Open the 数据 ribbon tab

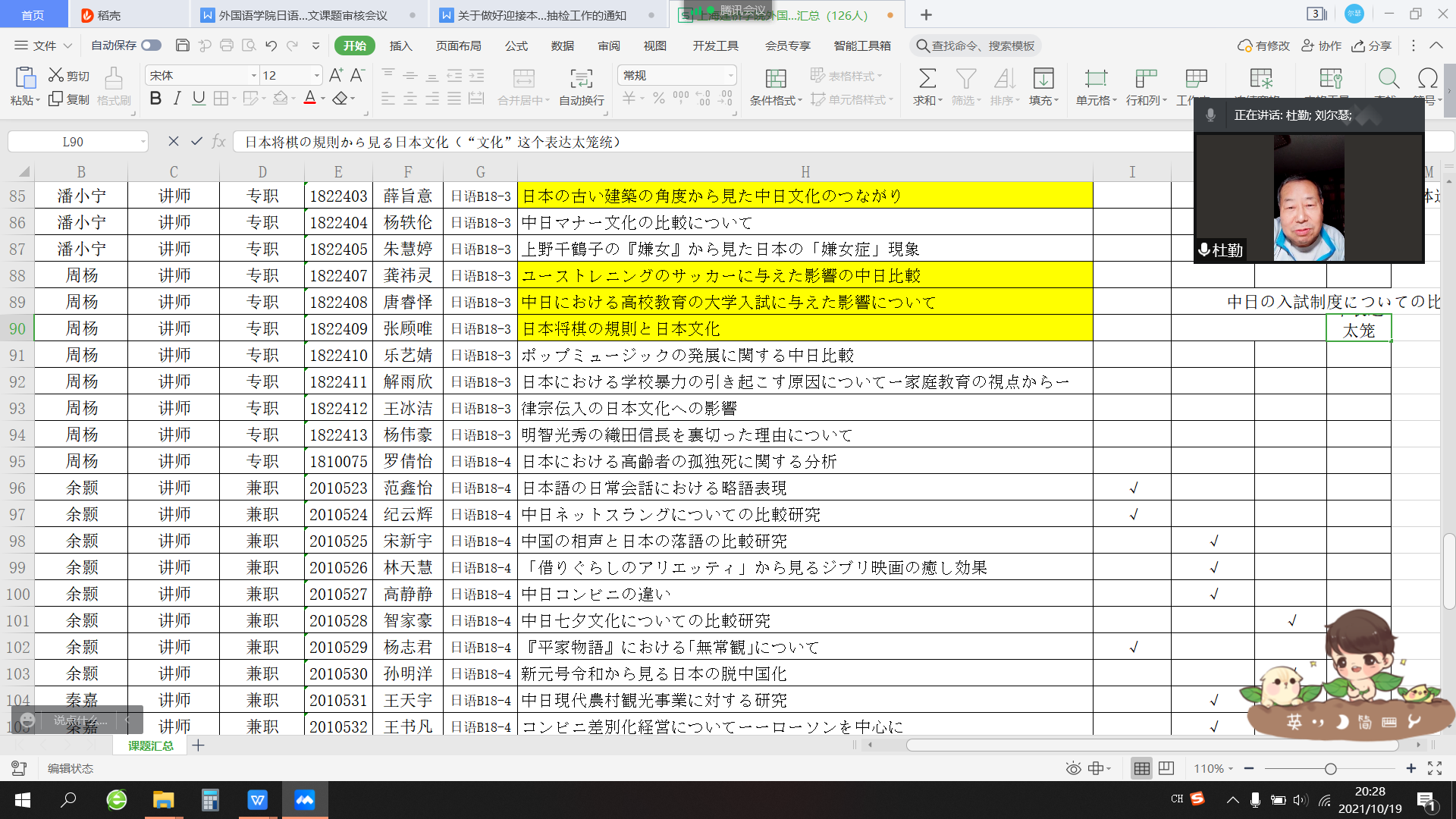(x=562, y=45)
